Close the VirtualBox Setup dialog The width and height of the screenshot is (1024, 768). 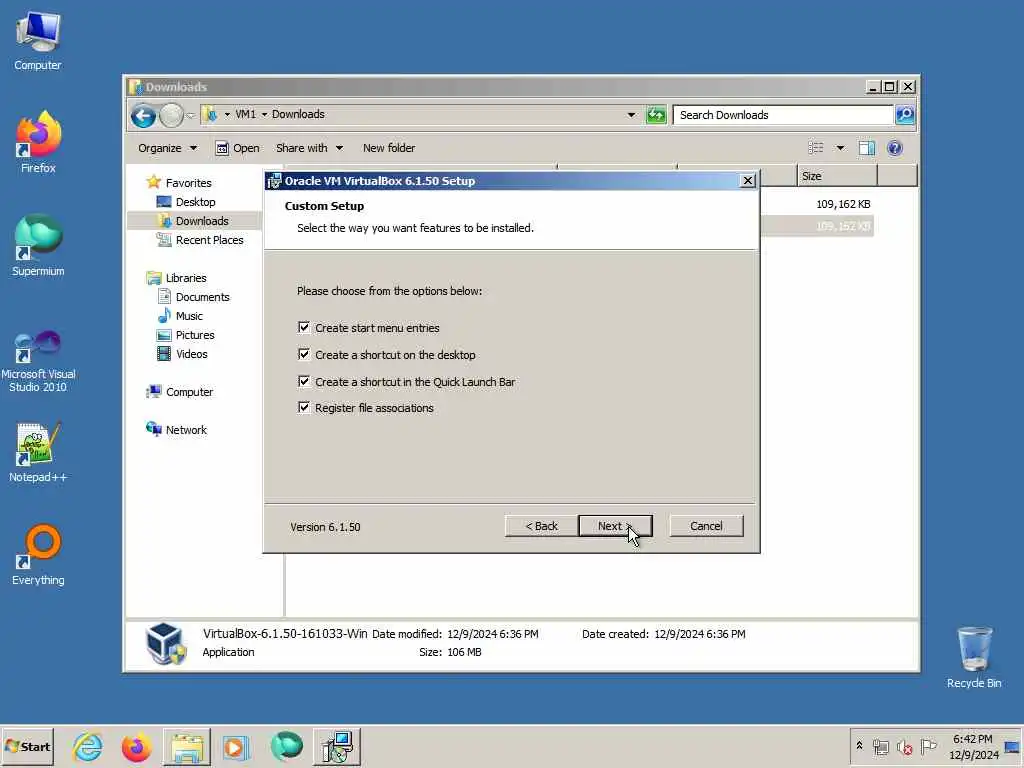(x=748, y=181)
